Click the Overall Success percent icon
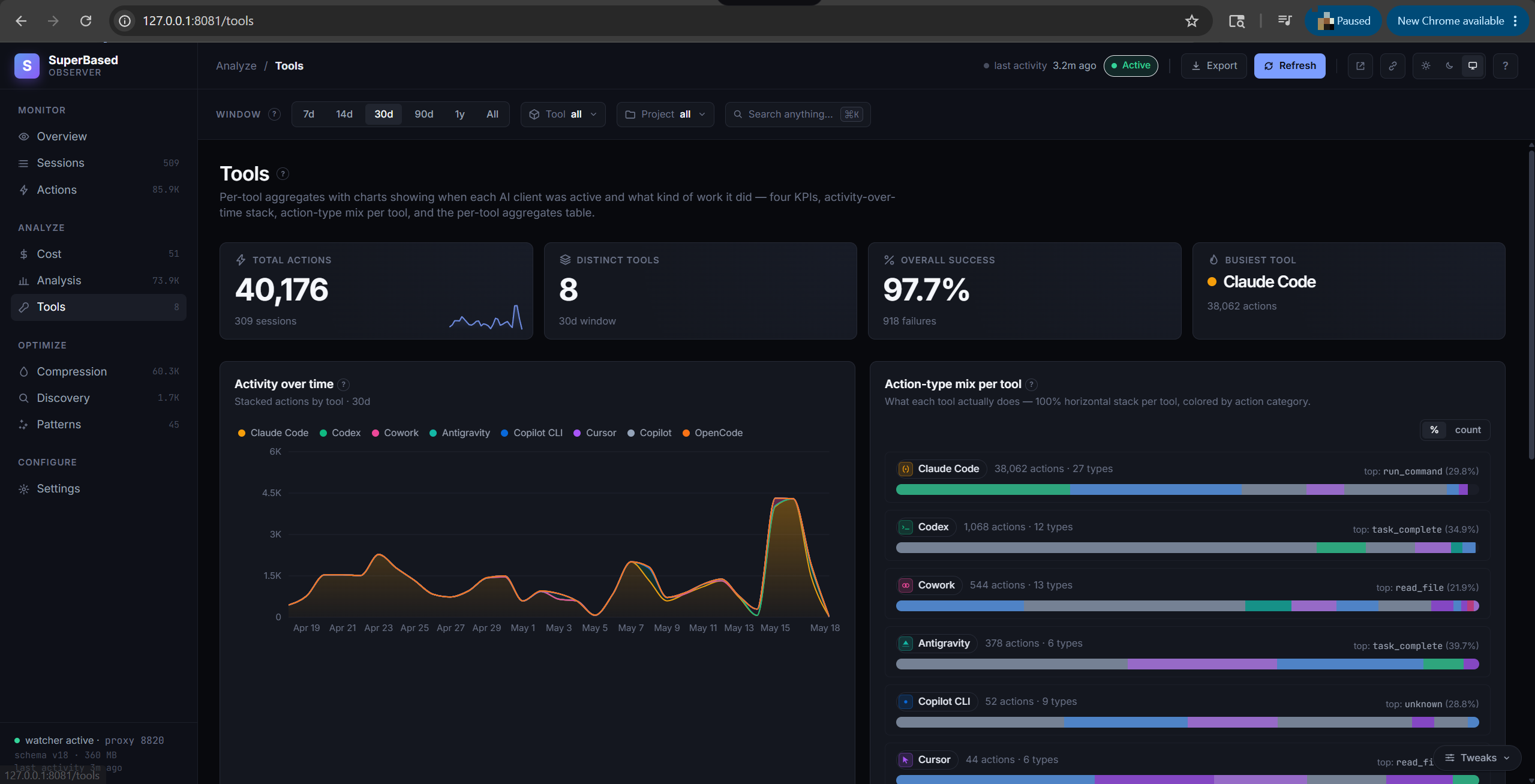 click(x=889, y=260)
